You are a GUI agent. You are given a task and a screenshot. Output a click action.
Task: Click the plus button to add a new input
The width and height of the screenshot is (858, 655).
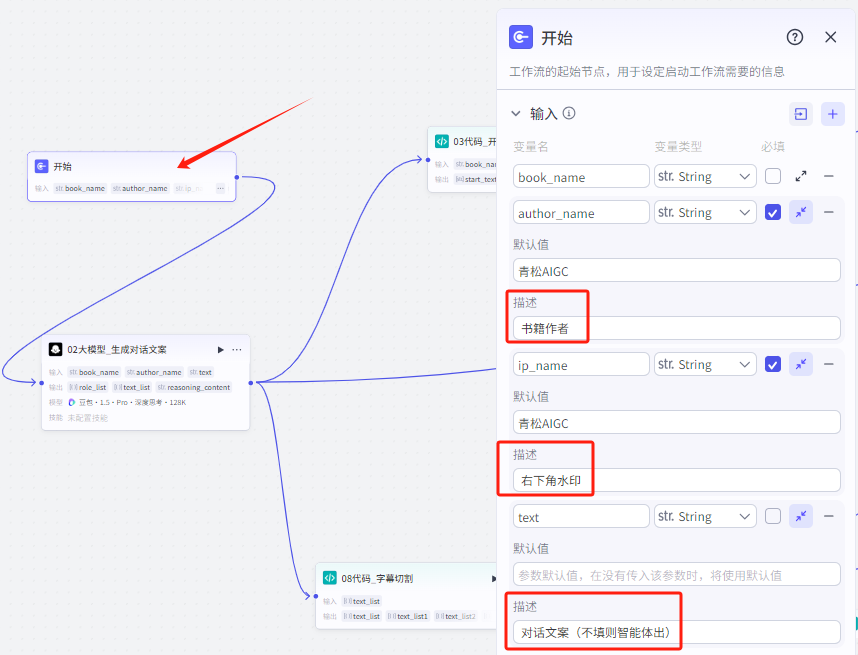(x=832, y=114)
